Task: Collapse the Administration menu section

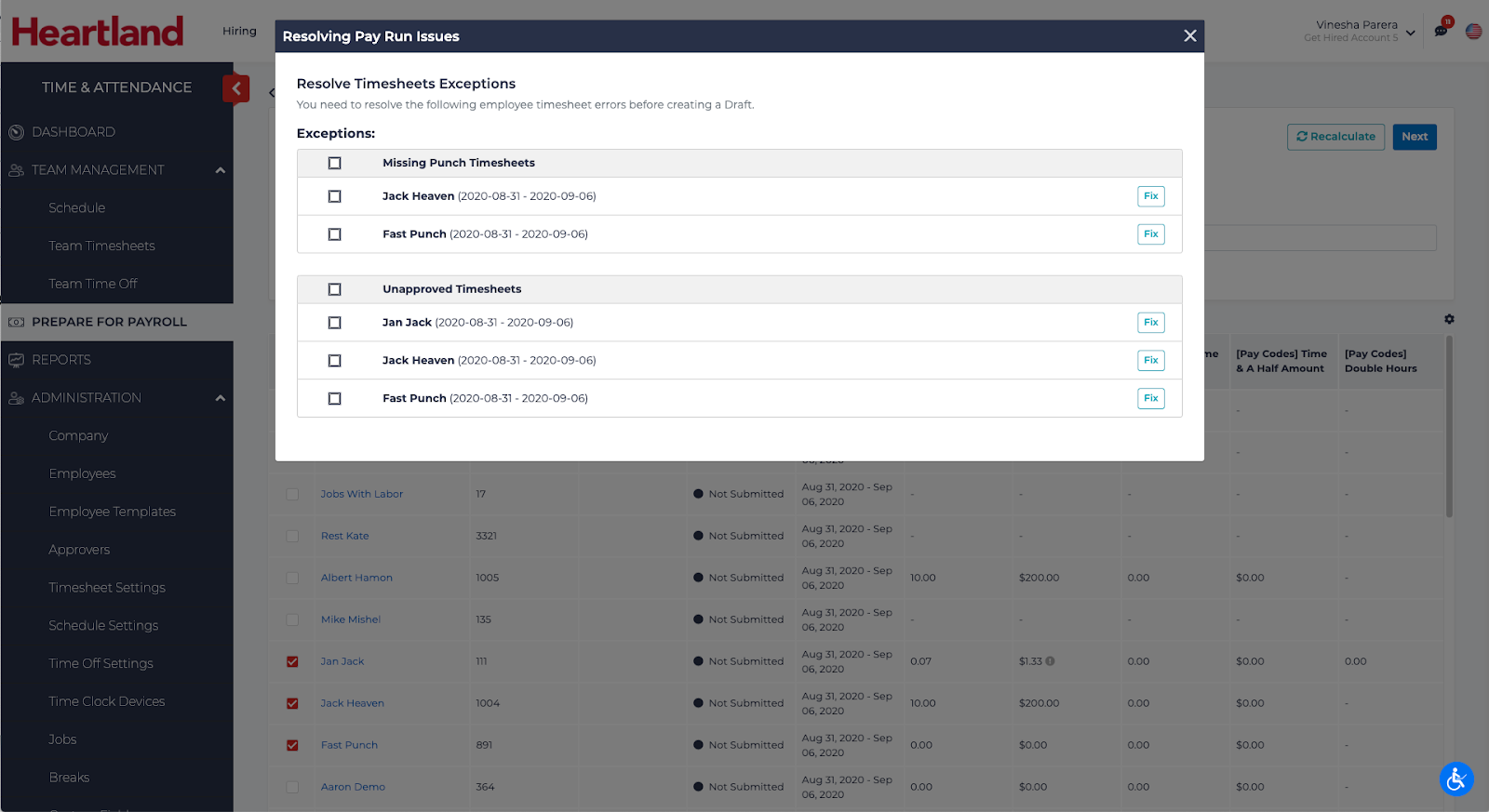Action: (221, 398)
